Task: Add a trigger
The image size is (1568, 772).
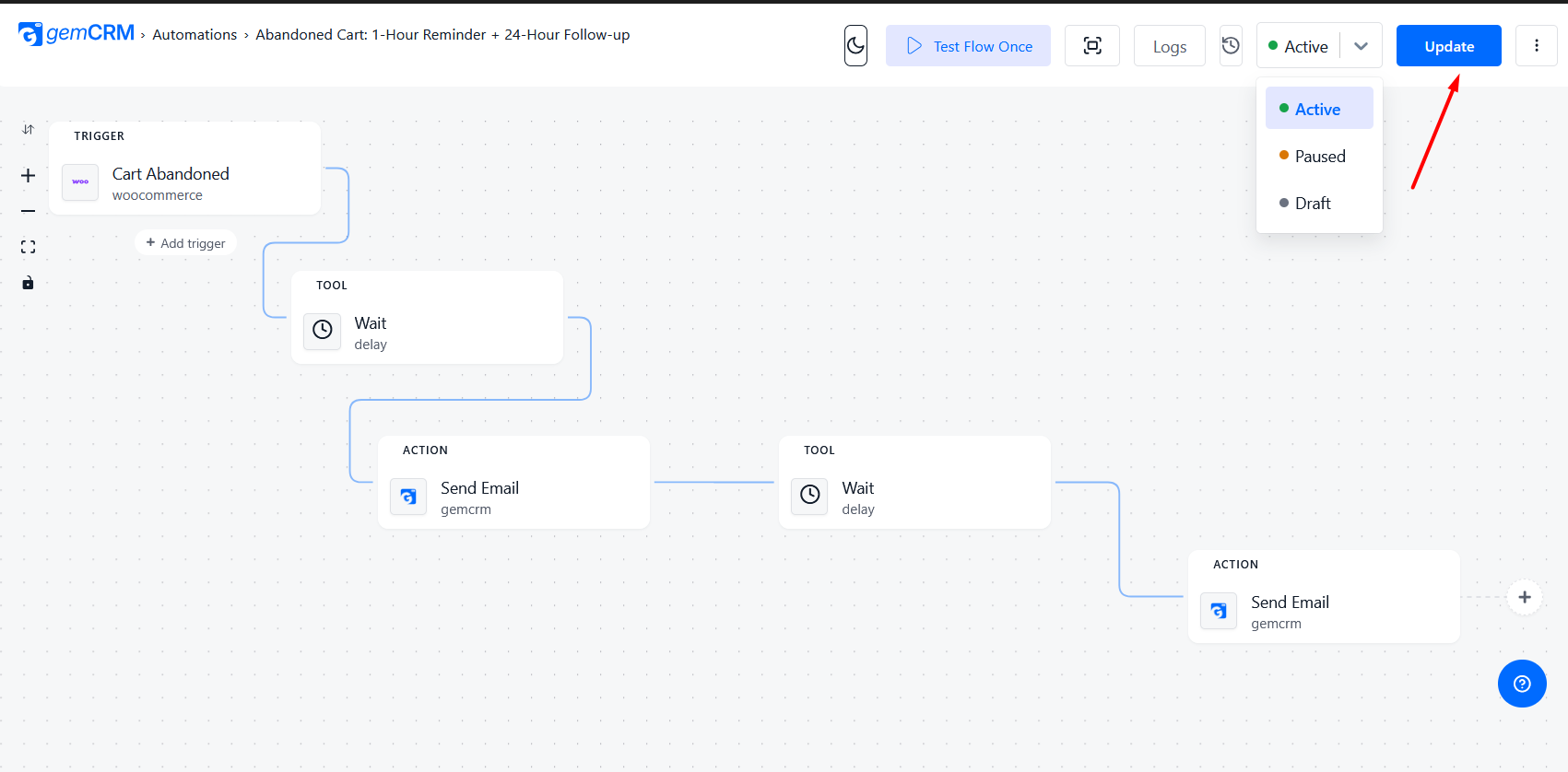Action: tap(185, 243)
